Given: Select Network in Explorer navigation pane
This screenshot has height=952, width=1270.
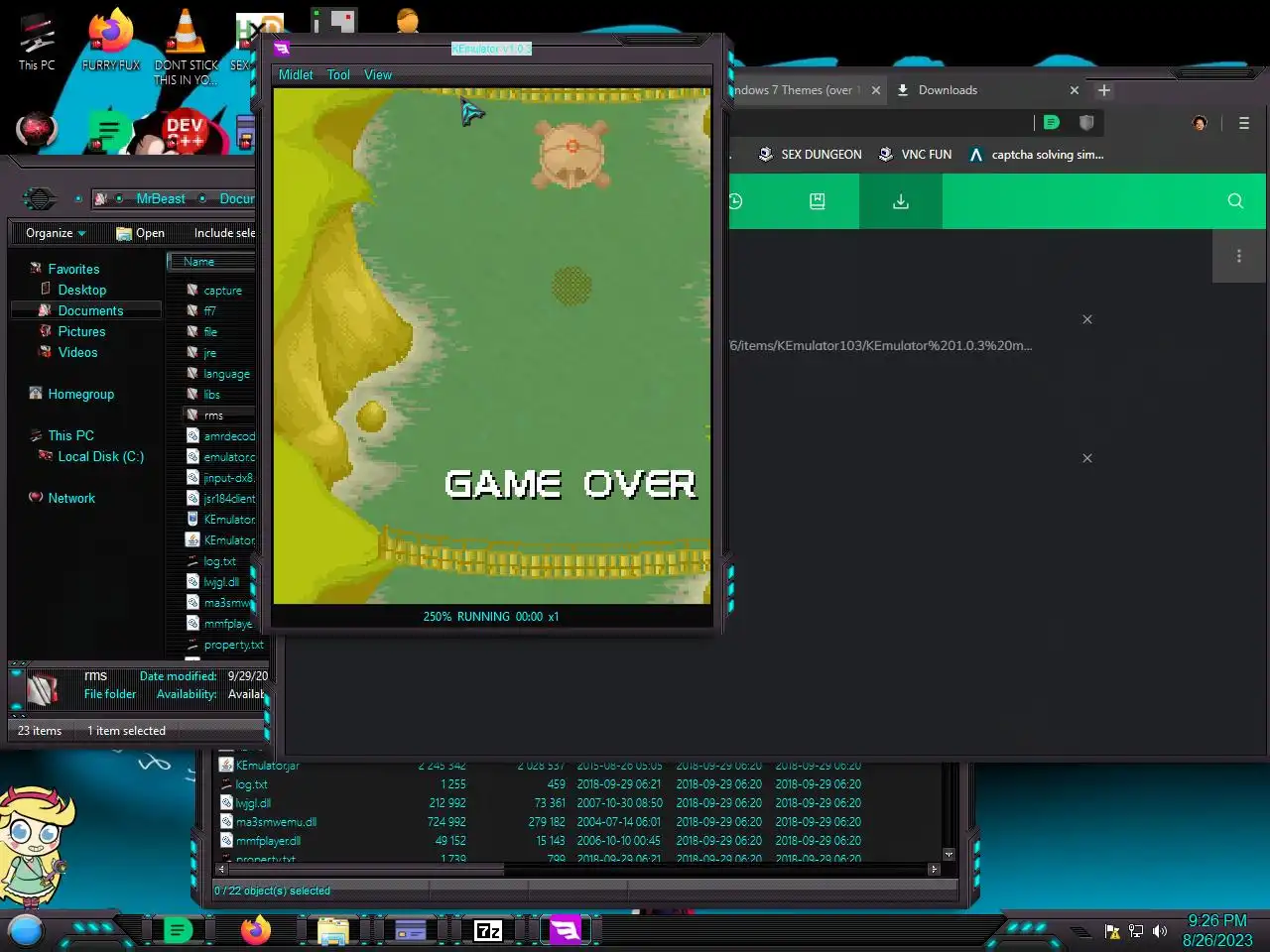Looking at the screenshot, I should (71, 498).
